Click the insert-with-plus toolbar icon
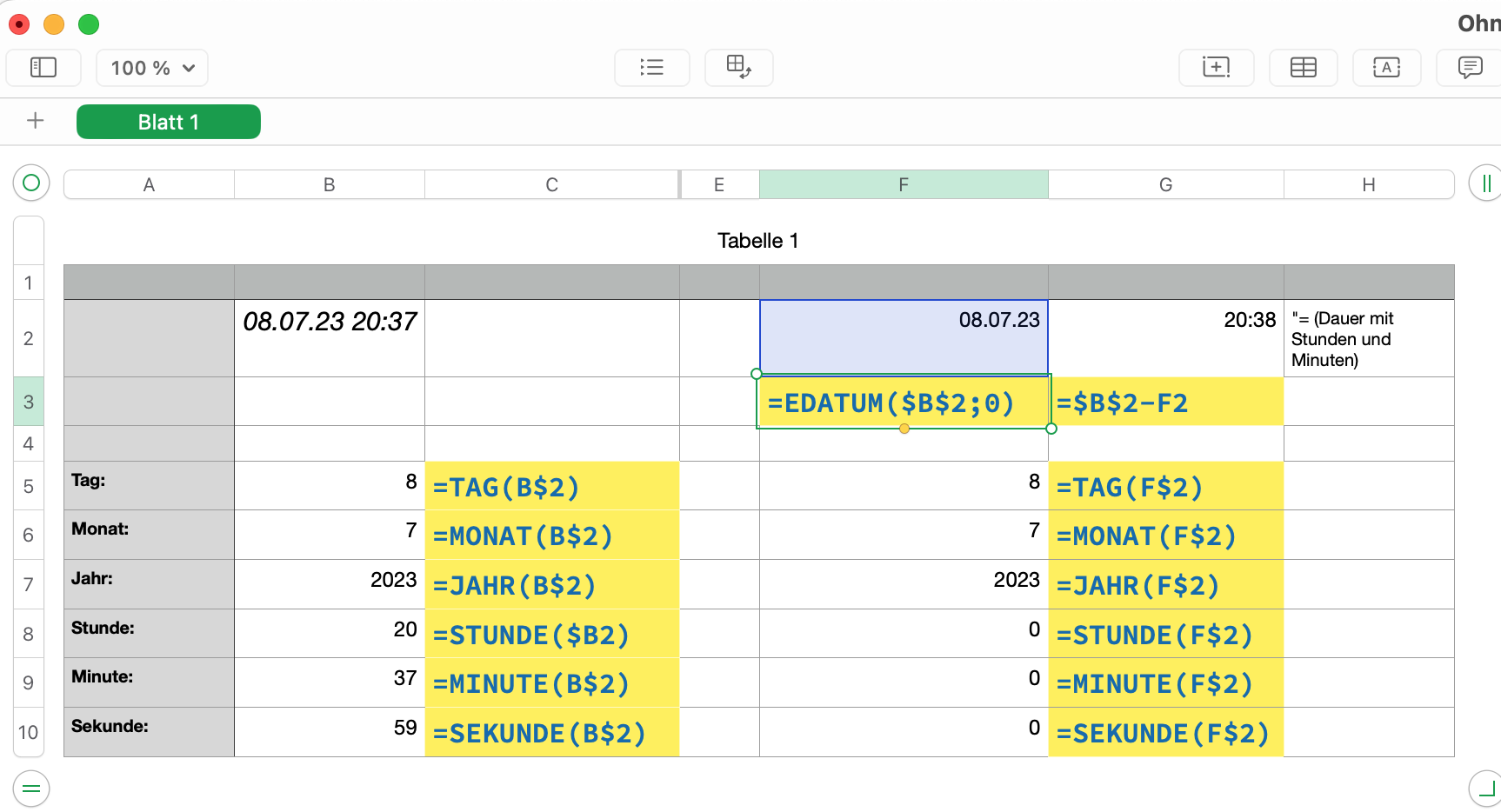The image size is (1501, 812). 1216,68
